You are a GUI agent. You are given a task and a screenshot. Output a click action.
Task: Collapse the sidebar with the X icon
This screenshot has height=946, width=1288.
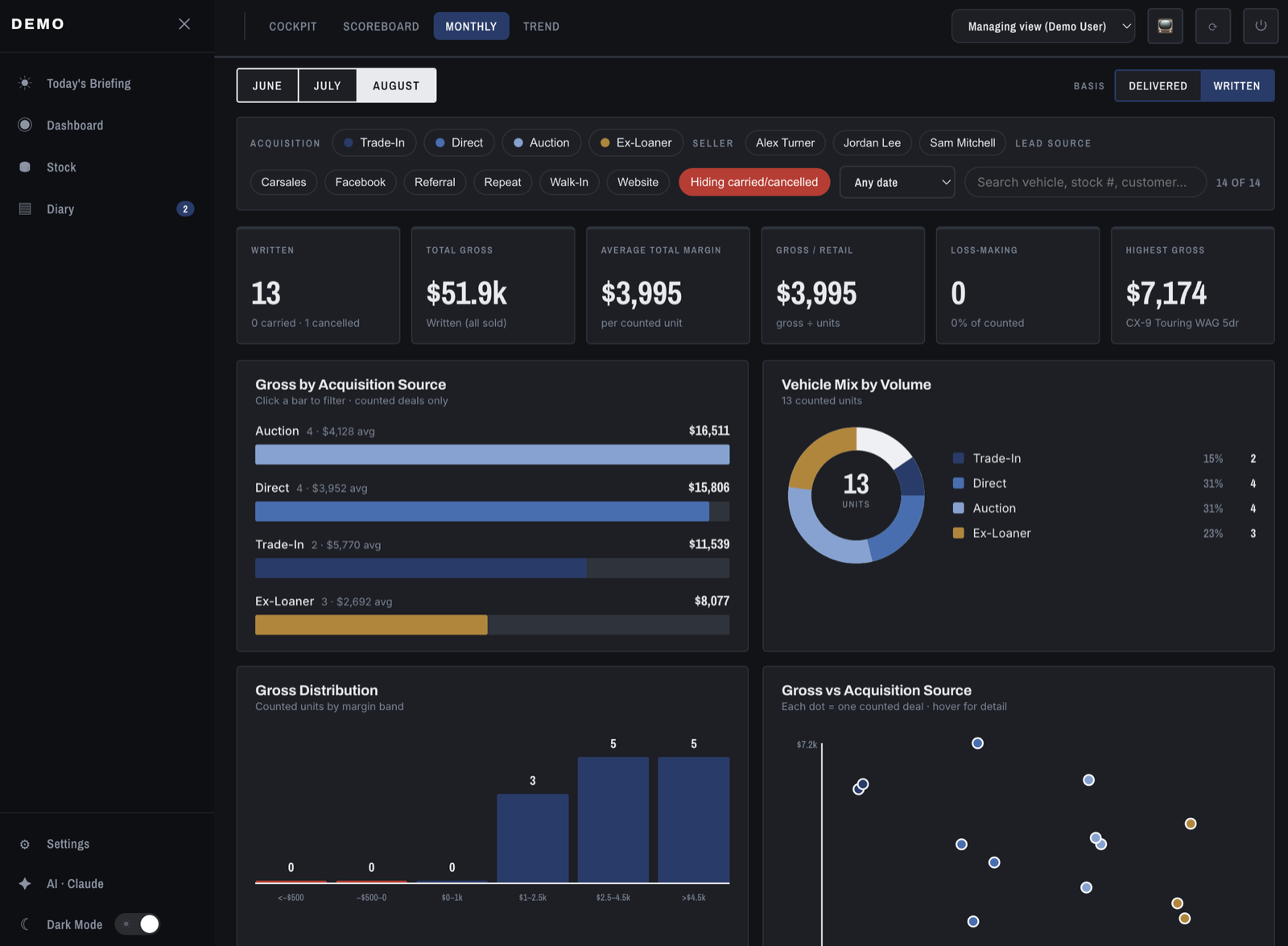pos(184,24)
